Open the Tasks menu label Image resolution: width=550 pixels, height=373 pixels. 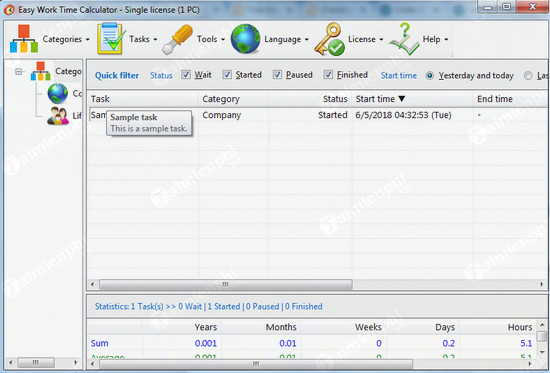[x=139, y=39]
